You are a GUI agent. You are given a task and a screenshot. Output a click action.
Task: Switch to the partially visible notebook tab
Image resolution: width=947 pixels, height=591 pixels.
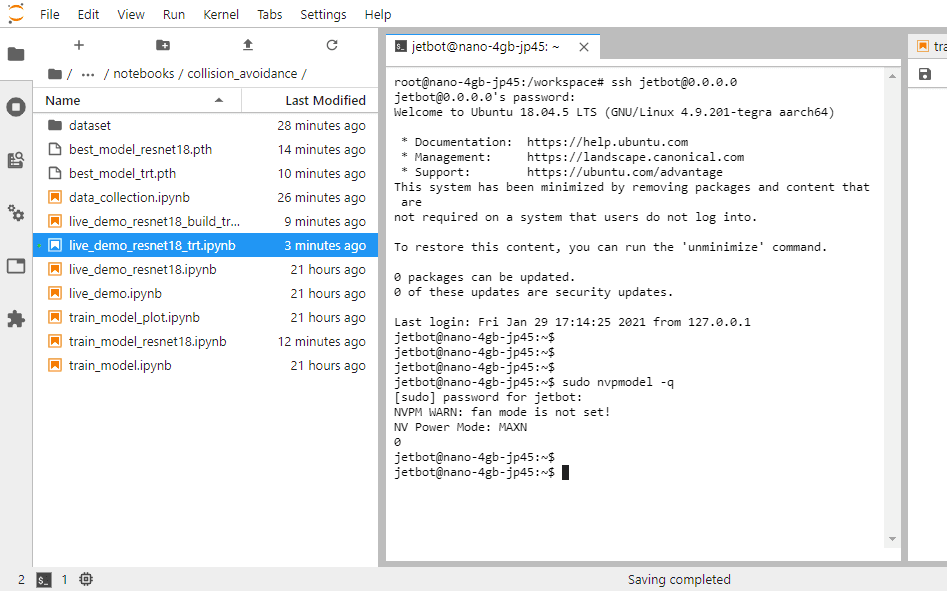click(x=928, y=46)
